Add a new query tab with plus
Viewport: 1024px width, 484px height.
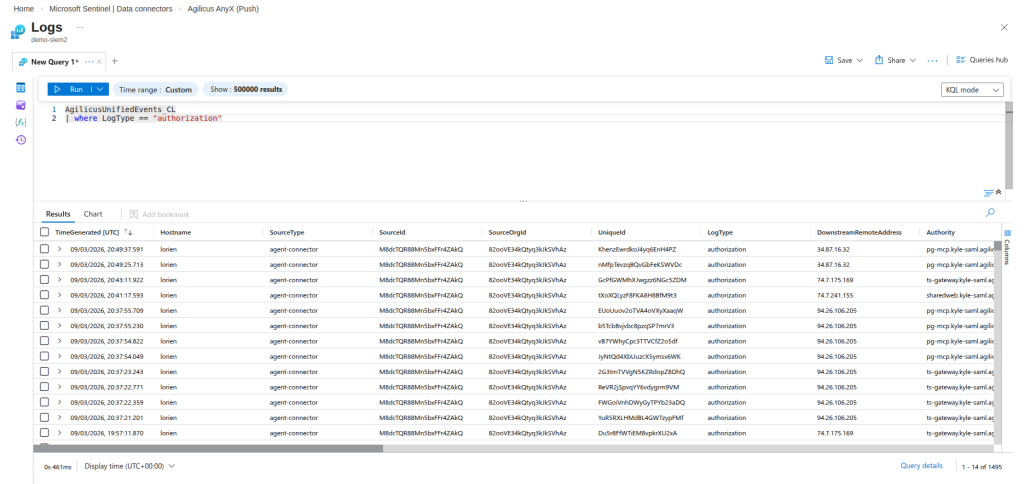click(x=115, y=61)
